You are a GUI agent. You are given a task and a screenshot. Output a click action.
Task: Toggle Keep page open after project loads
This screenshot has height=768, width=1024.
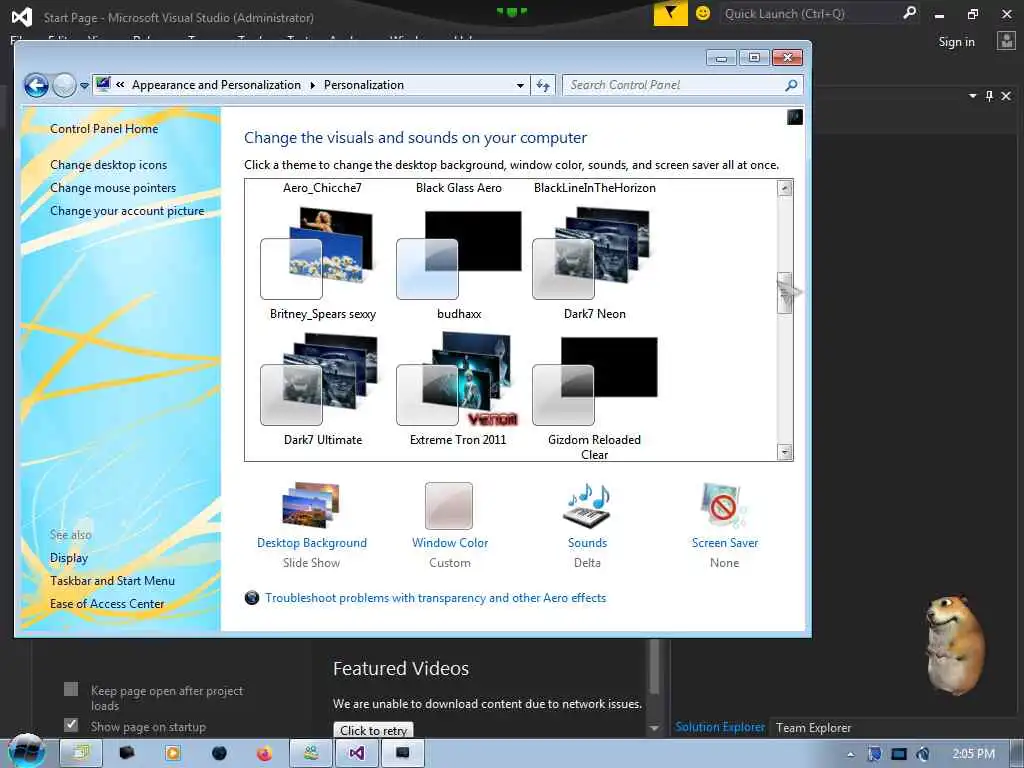pos(71,689)
